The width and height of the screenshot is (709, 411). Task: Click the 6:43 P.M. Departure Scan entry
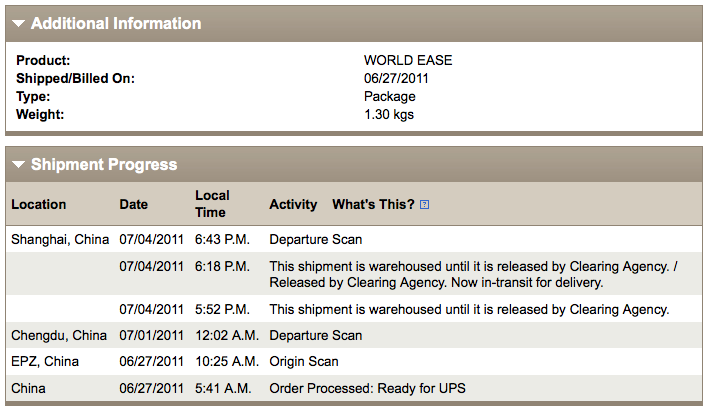click(316, 239)
